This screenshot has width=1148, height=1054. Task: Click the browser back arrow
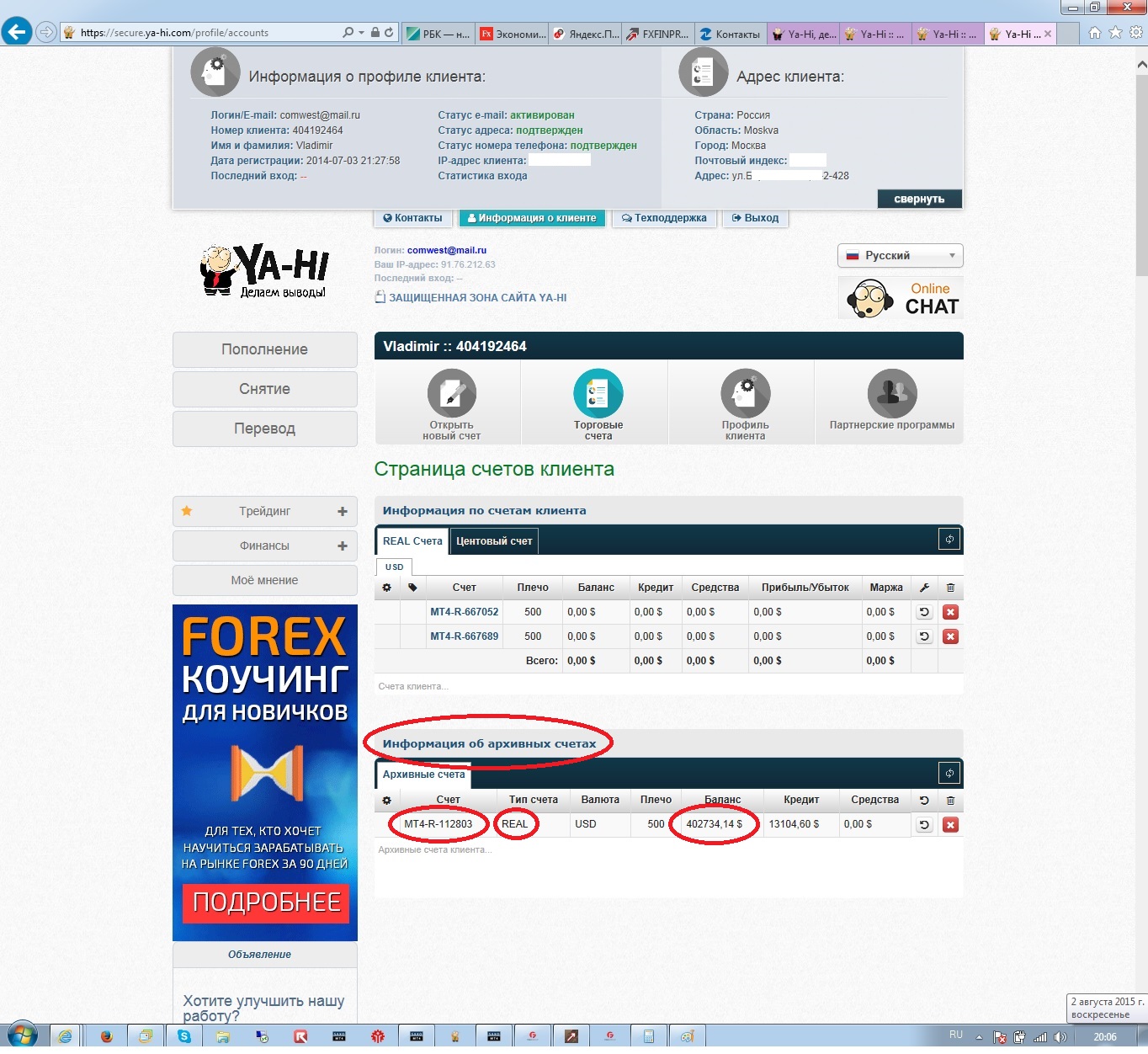[16, 32]
